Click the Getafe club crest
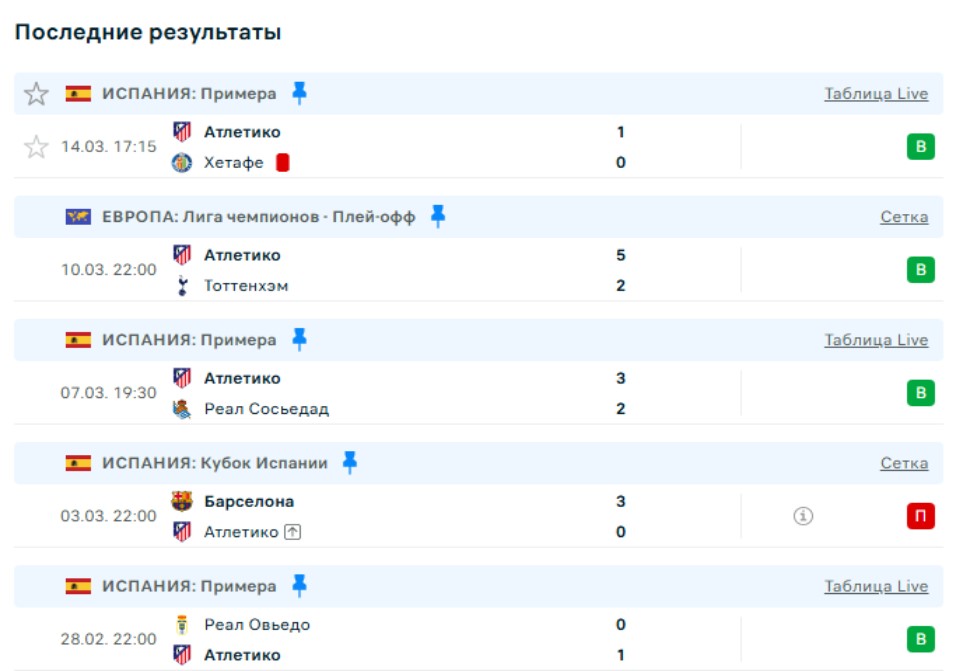 tap(182, 163)
